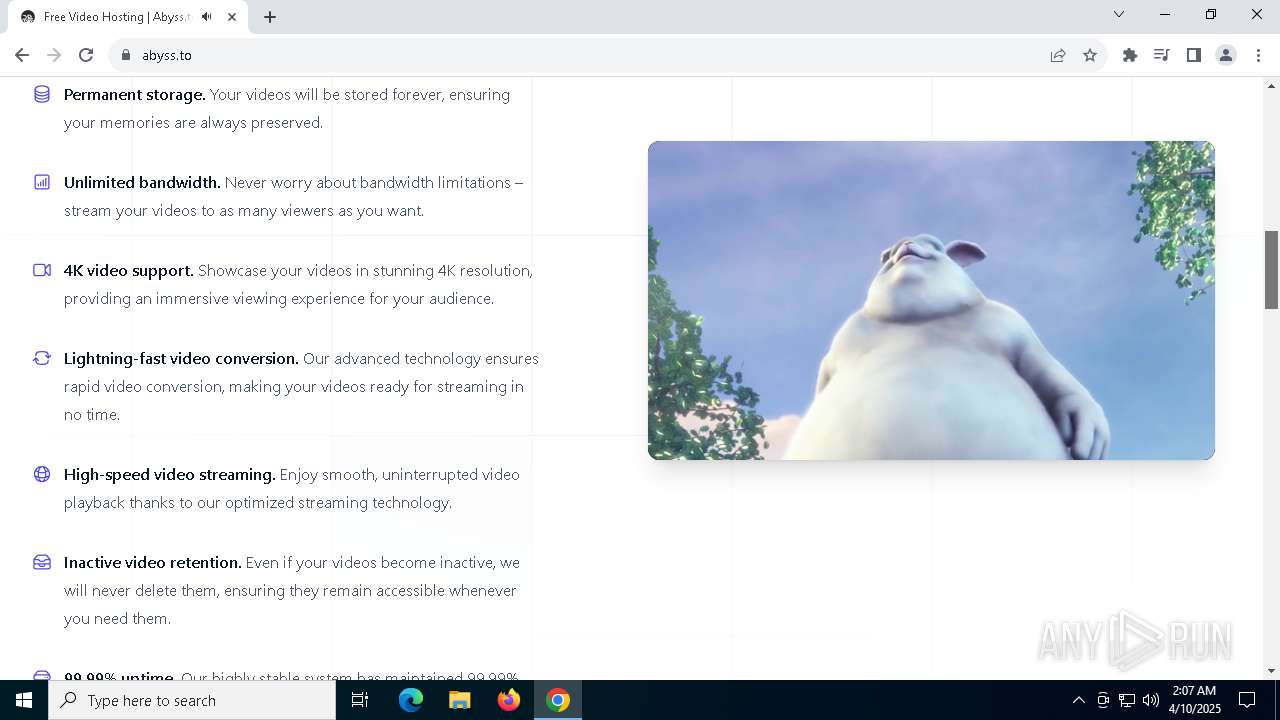The width and height of the screenshot is (1280, 720).
Task: Open File Explorer from taskbar
Action: (460, 700)
